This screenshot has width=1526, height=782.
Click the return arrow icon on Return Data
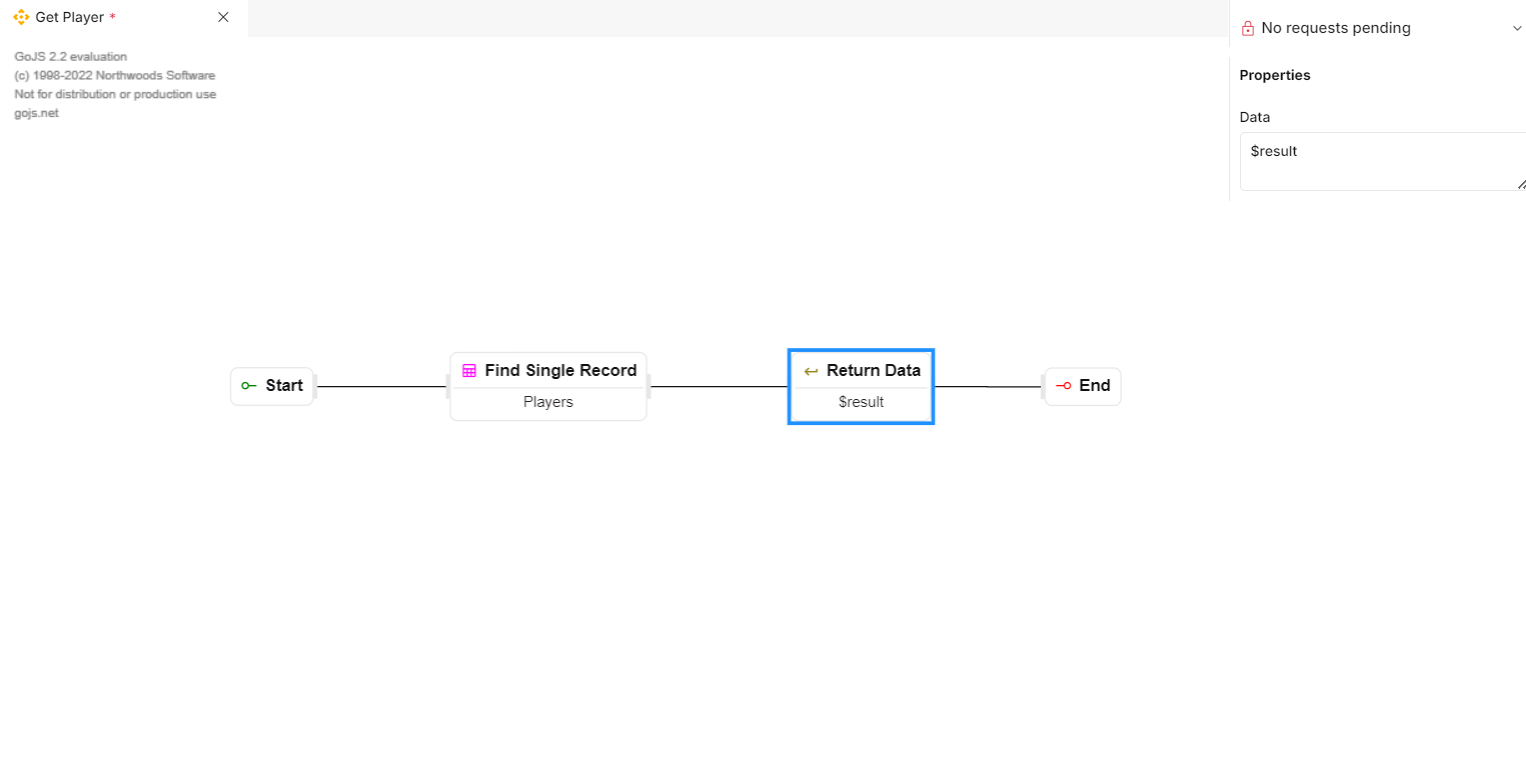coord(811,371)
